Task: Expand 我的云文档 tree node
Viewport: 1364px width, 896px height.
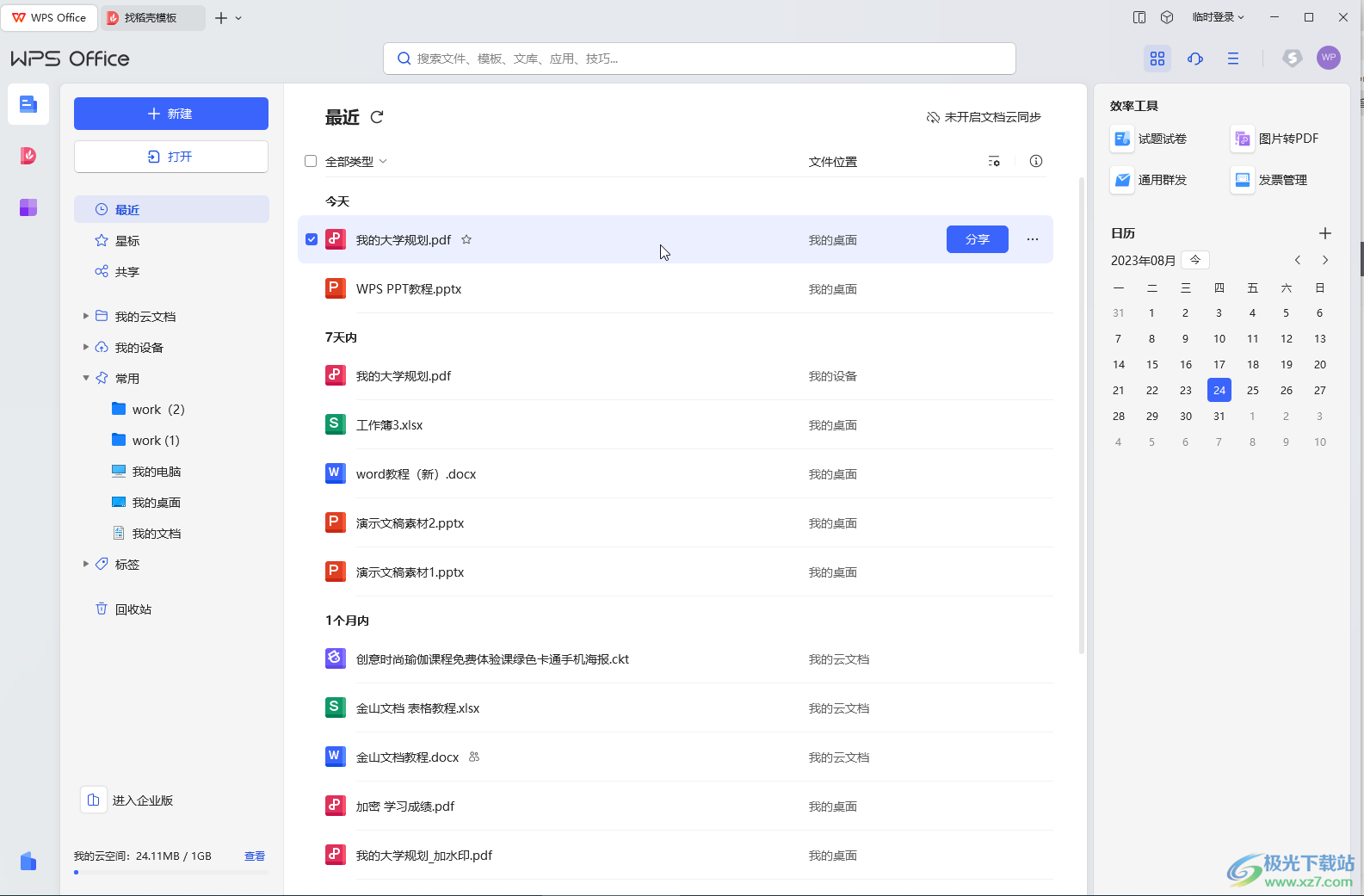Action: pyautogui.click(x=85, y=316)
